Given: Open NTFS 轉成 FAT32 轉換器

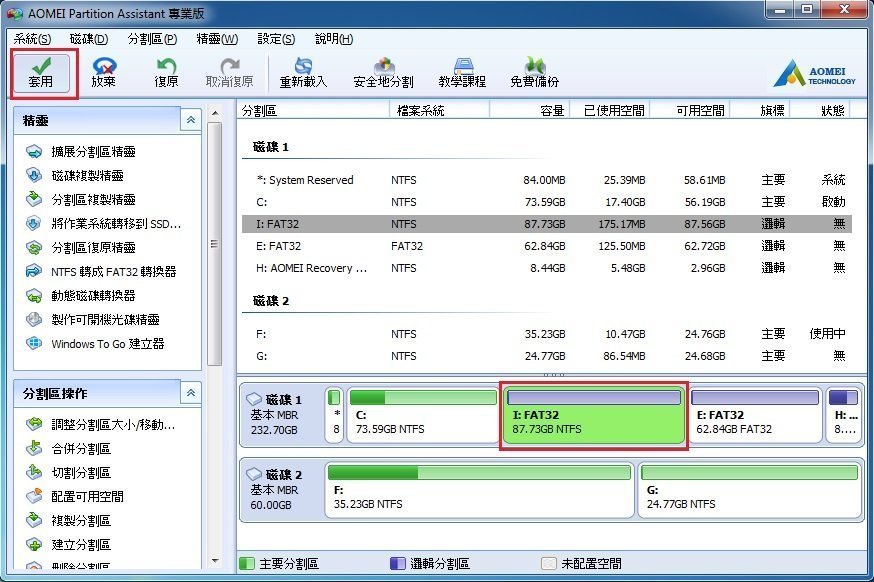Looking at the screenshot, I should (101, 271).
